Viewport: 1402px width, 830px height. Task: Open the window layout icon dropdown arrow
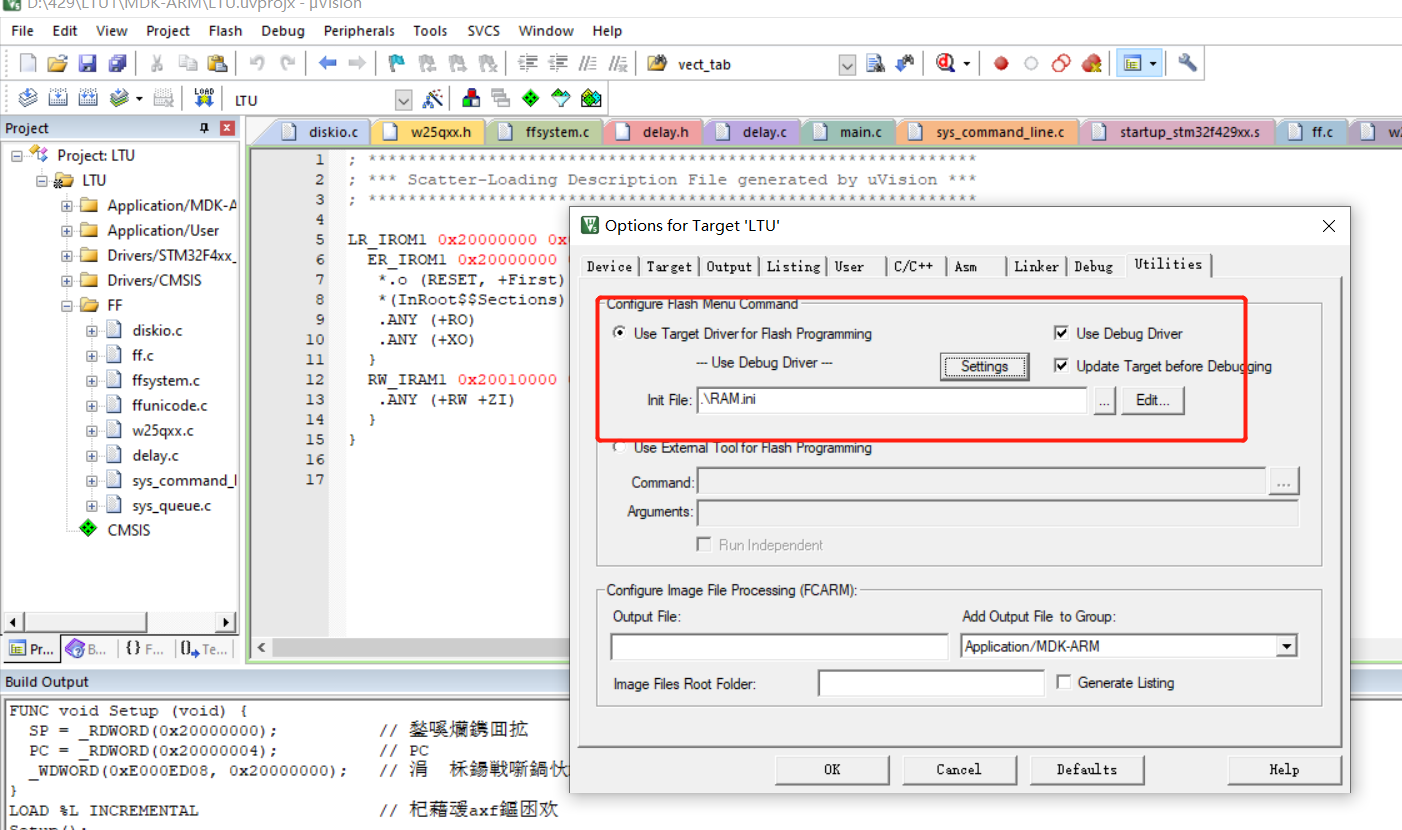[1153, 64]
